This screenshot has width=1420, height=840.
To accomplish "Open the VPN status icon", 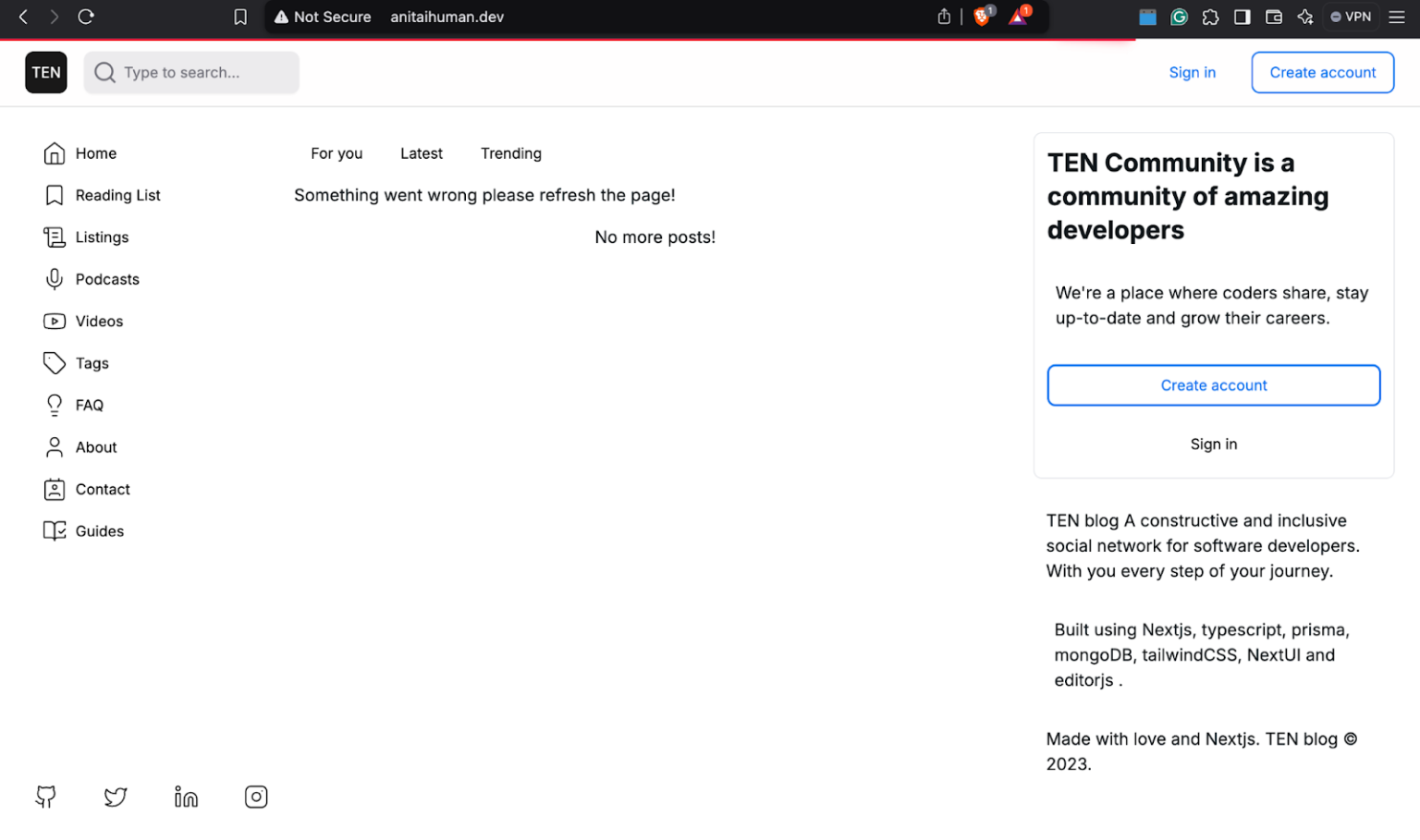I will click(1351, 17).
